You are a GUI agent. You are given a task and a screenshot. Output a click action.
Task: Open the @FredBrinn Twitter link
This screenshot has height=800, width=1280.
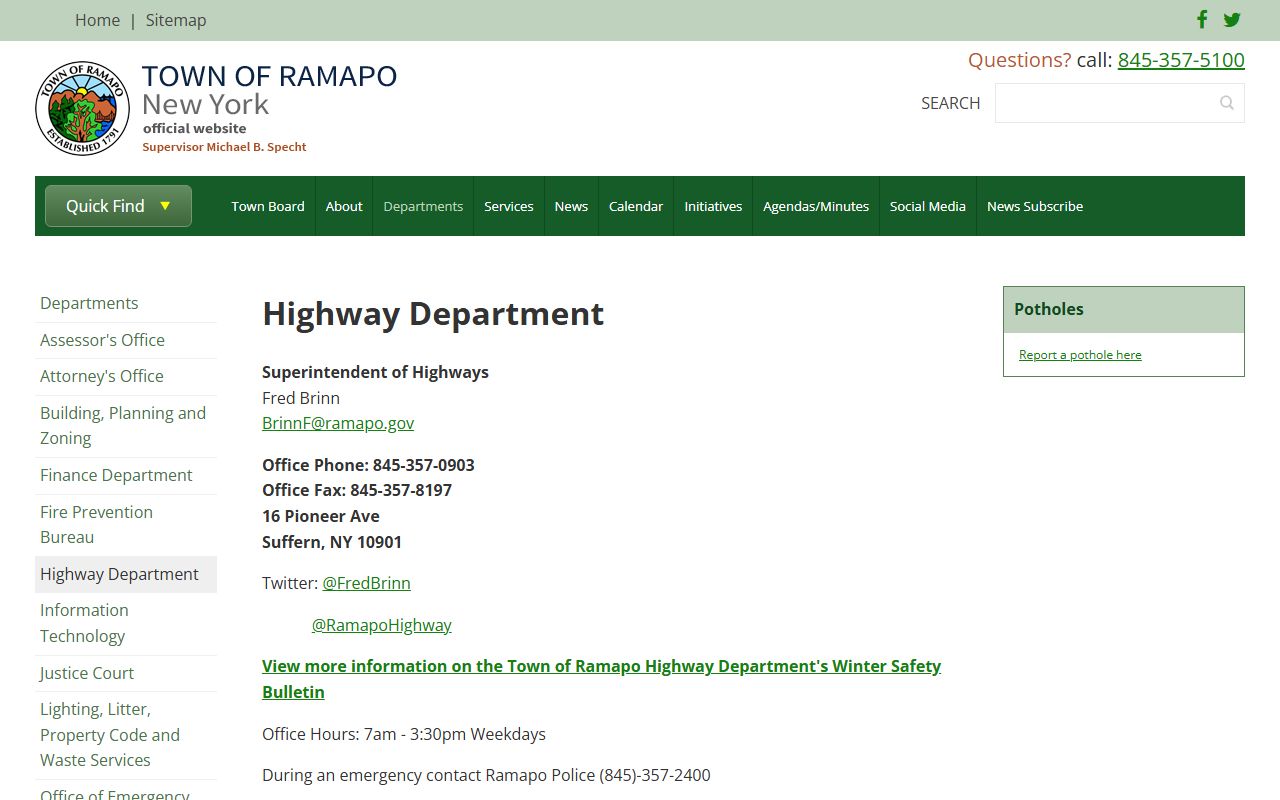[366, 583]
